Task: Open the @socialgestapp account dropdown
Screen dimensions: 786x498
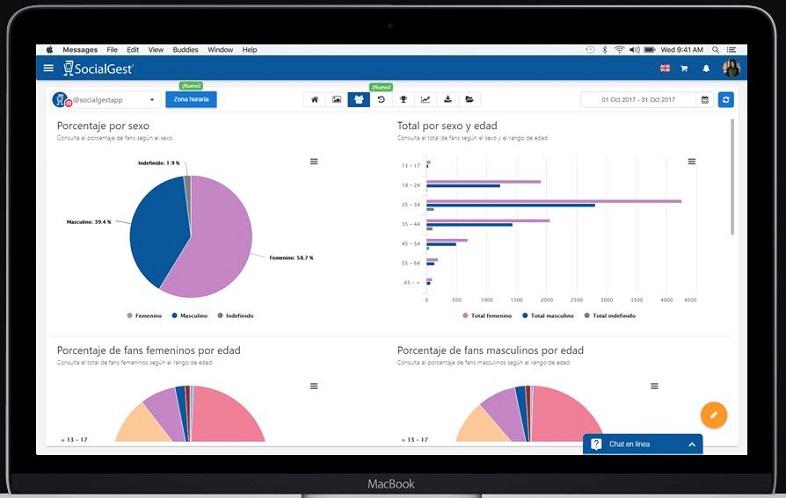Action: (x=105, y=100)
